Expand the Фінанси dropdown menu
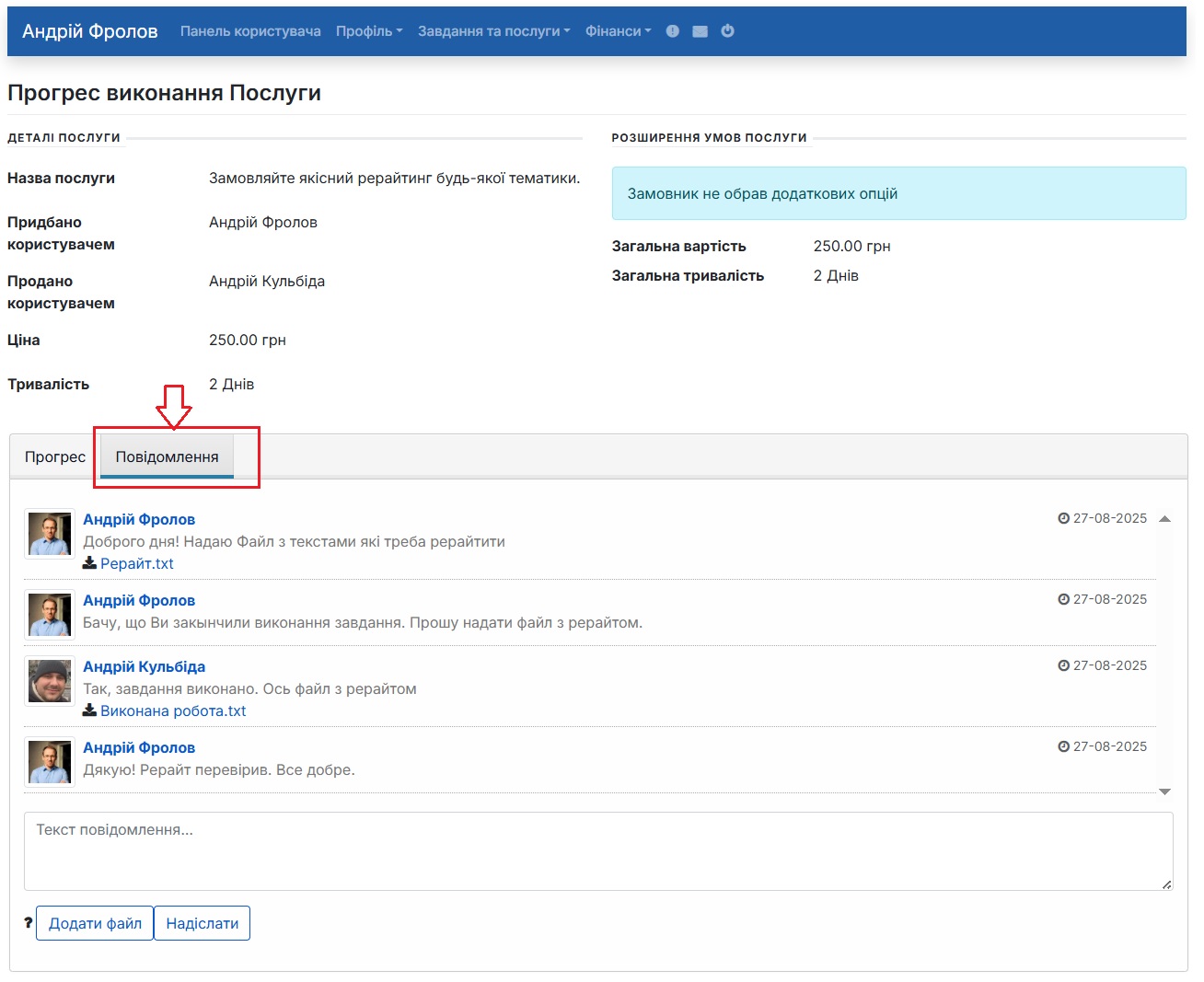This screenshot has height=982, width=1204. (618, 31)
